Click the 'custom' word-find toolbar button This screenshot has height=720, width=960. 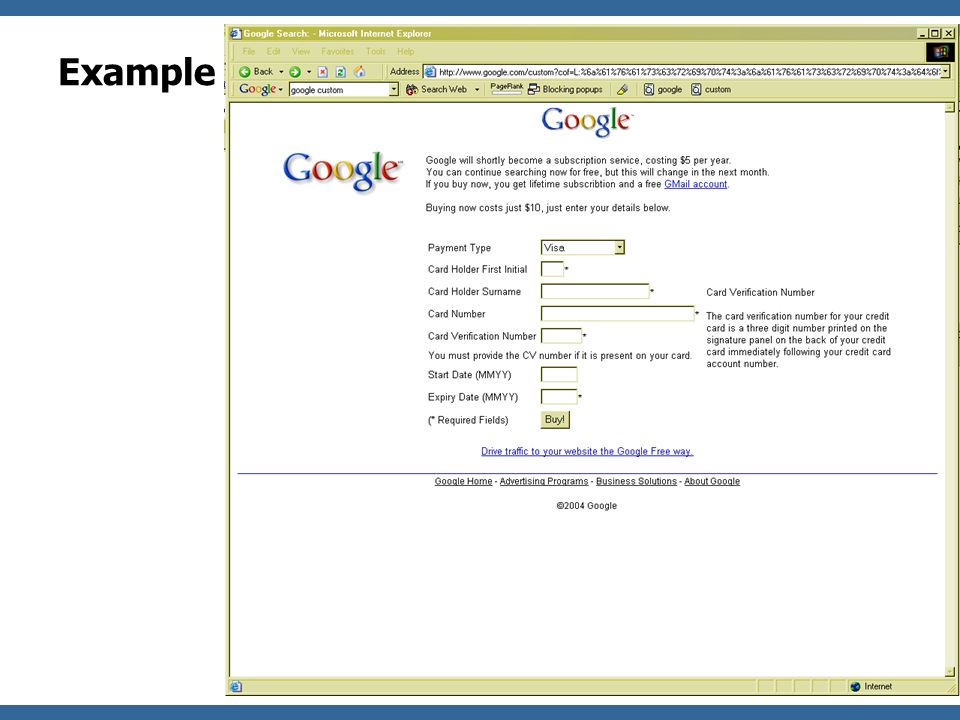(711, 89)
